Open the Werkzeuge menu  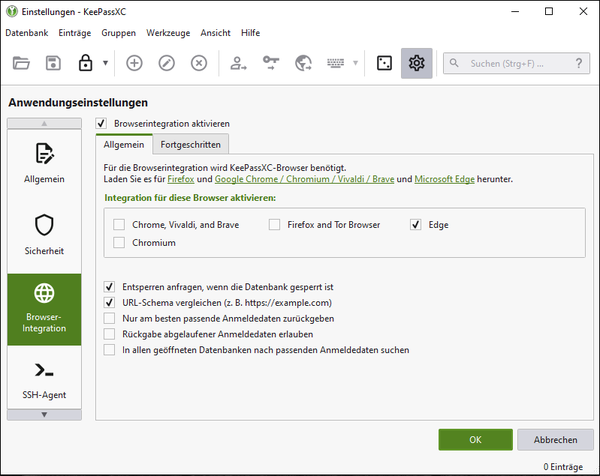coord(168,33)
